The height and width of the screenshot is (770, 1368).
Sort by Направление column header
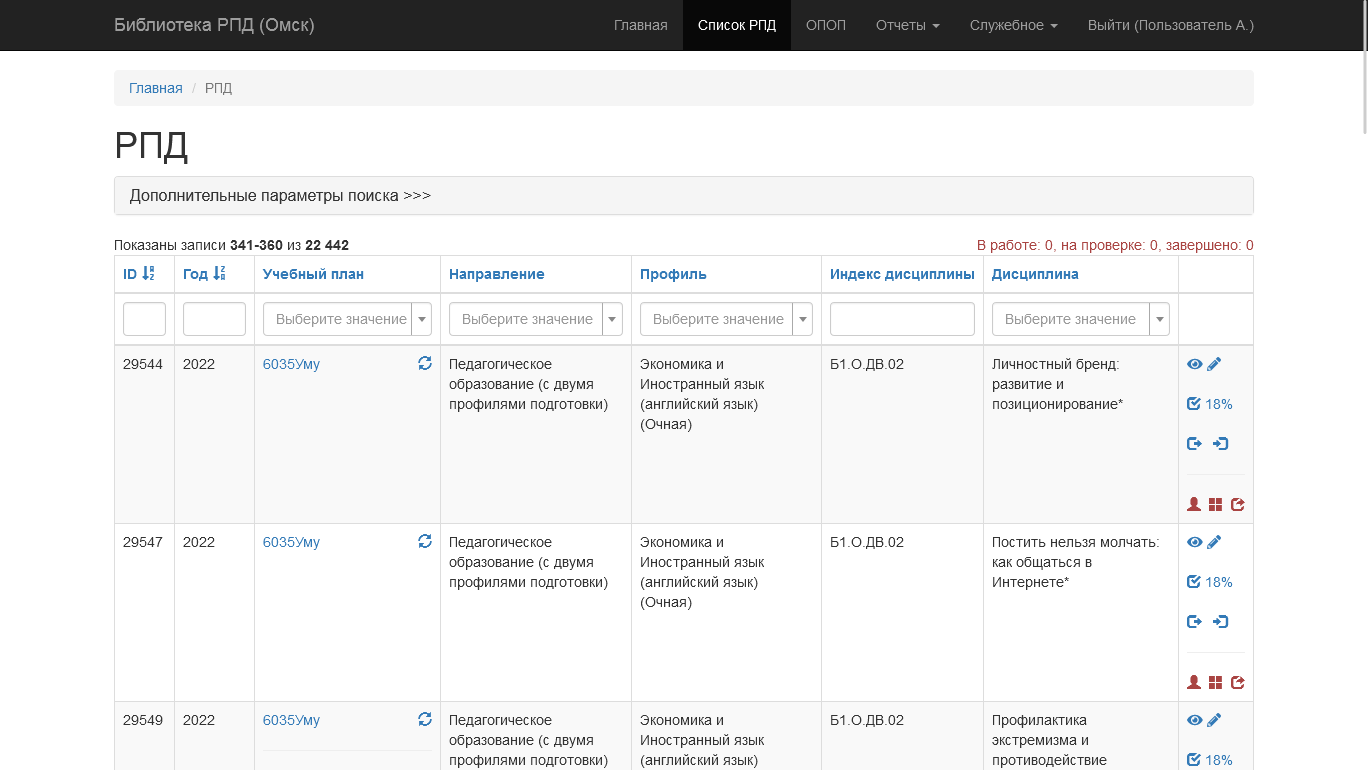tap(496, 274)
